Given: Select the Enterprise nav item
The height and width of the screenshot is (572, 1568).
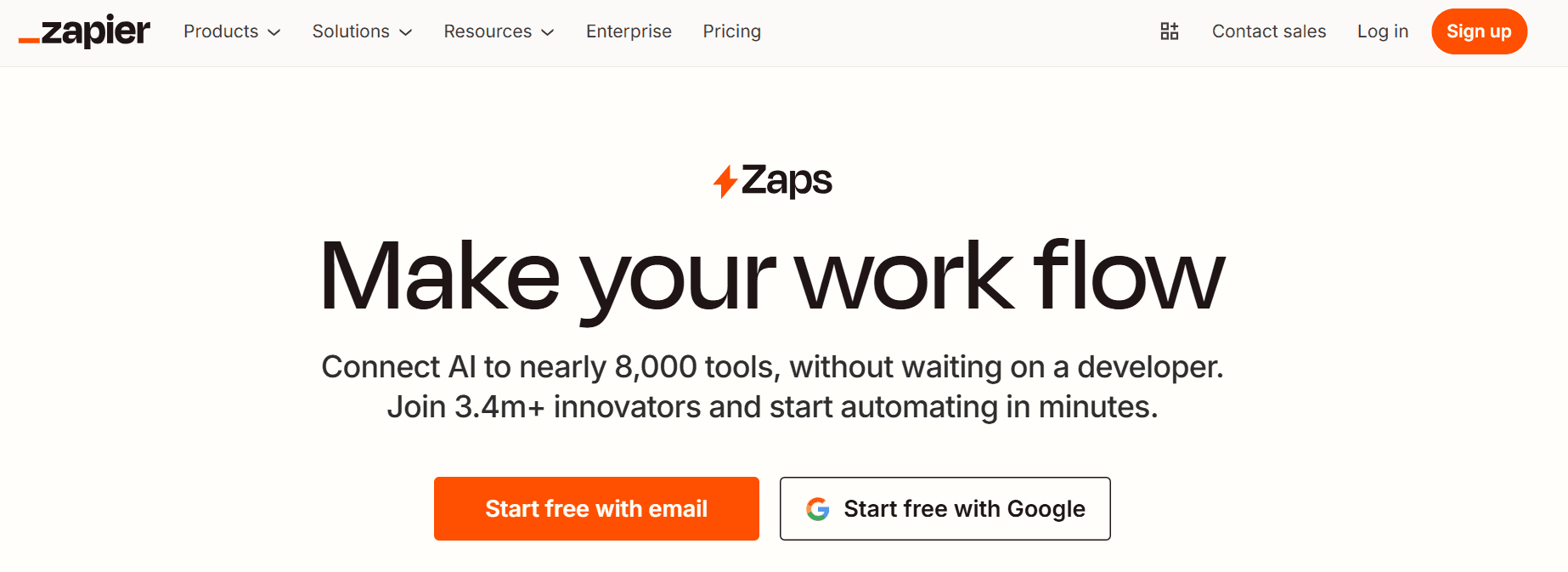Looking at the screenshot, I should (x=629, y=31).
